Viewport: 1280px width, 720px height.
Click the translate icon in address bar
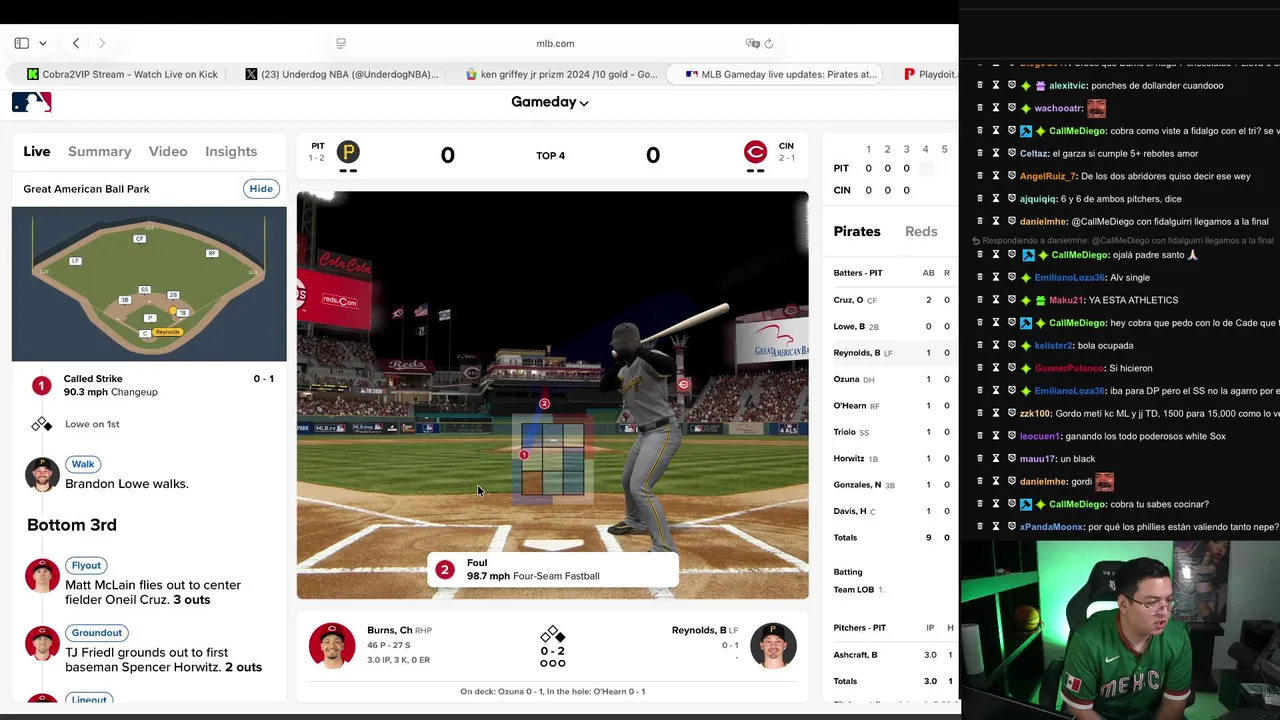752,43
